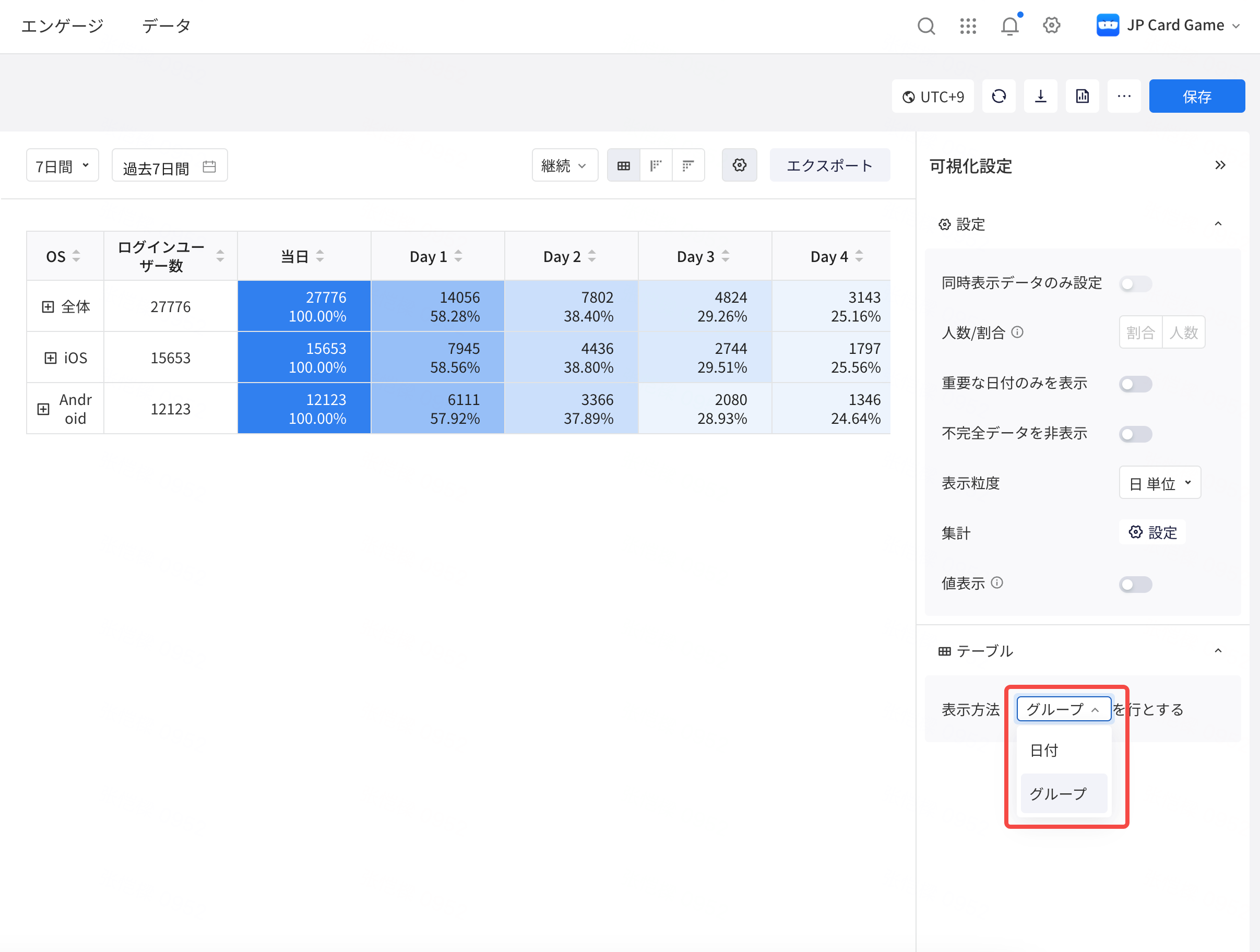Click the iOS Day 4 cell 1797
The width and height of the screenshot is (1260, 952).
click(831, 358)
